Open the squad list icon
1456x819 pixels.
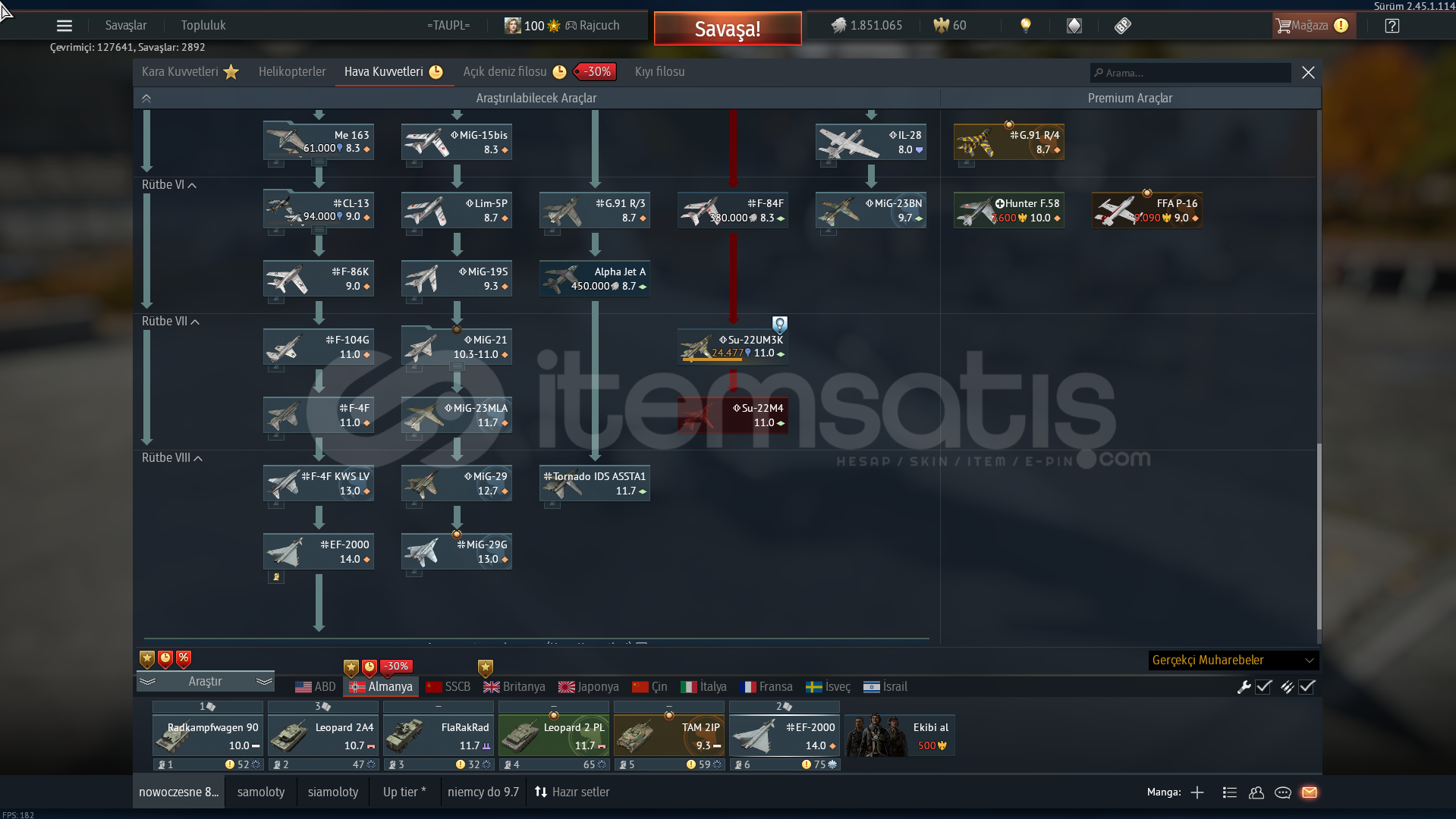tap(1230, 792)
